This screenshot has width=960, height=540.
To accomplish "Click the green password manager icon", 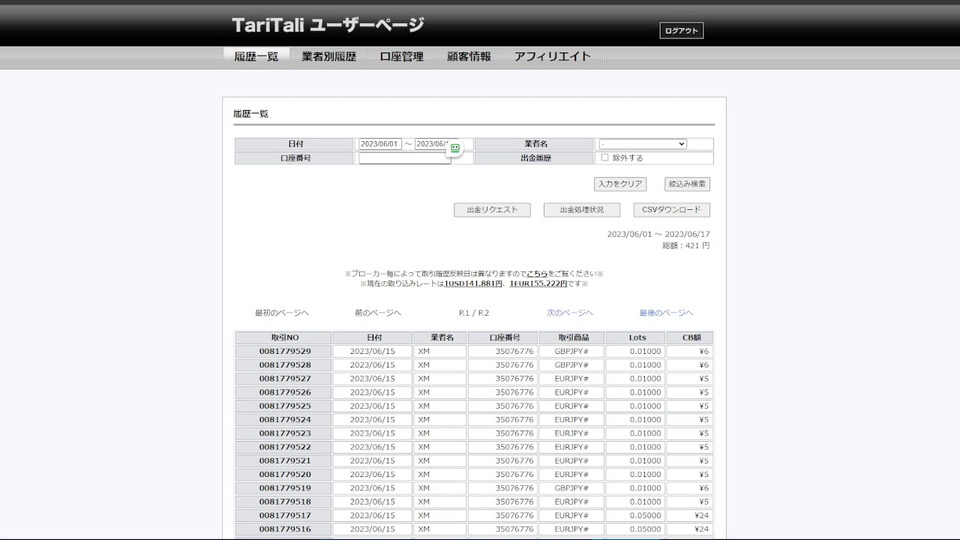I will pos(455,148).
